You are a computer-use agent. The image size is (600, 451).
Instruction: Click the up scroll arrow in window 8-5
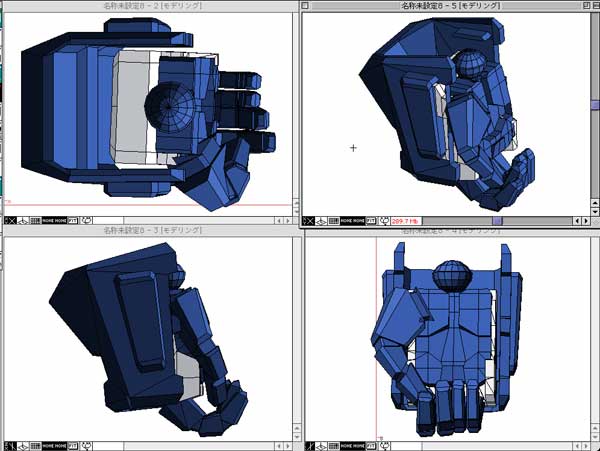[x=595, y=203]
